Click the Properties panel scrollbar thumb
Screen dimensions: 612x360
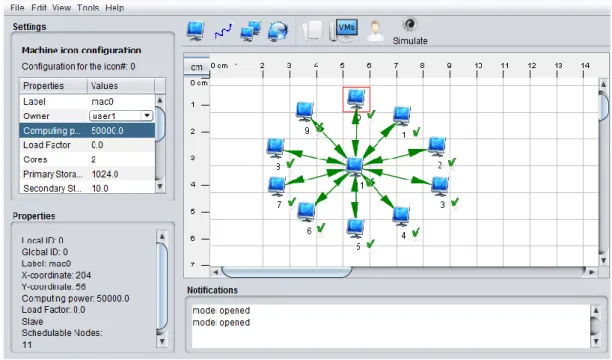[x=162, y=286]
